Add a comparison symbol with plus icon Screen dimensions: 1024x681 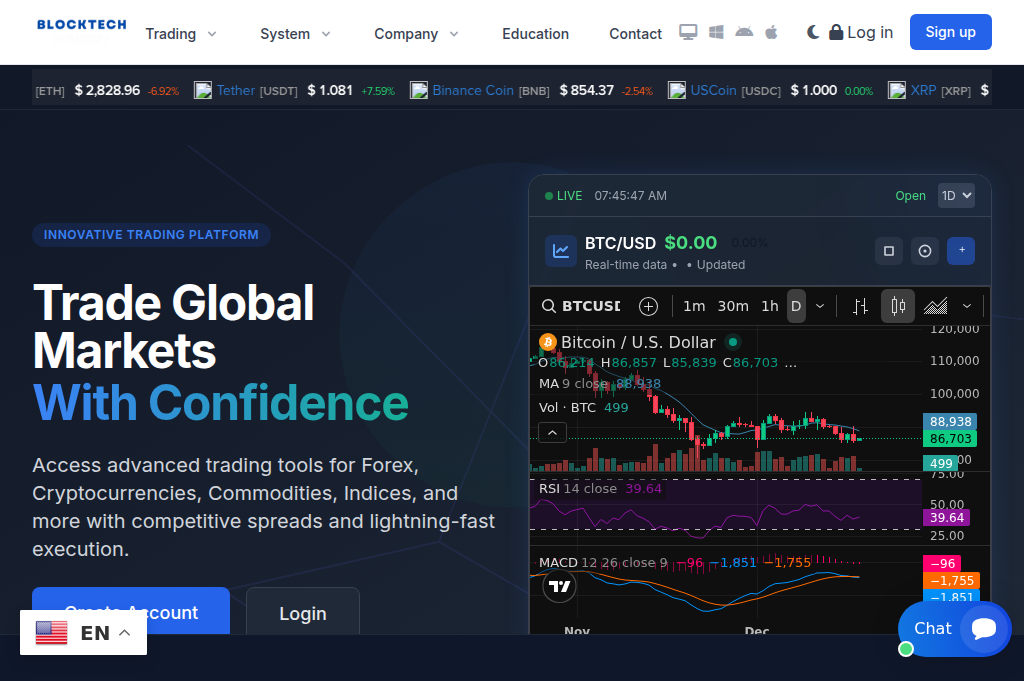(648, 306)
